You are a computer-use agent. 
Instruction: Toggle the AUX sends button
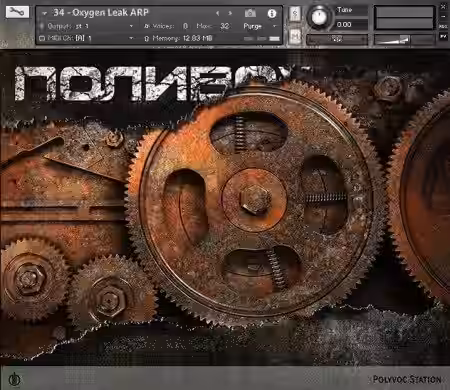(443, 26)
